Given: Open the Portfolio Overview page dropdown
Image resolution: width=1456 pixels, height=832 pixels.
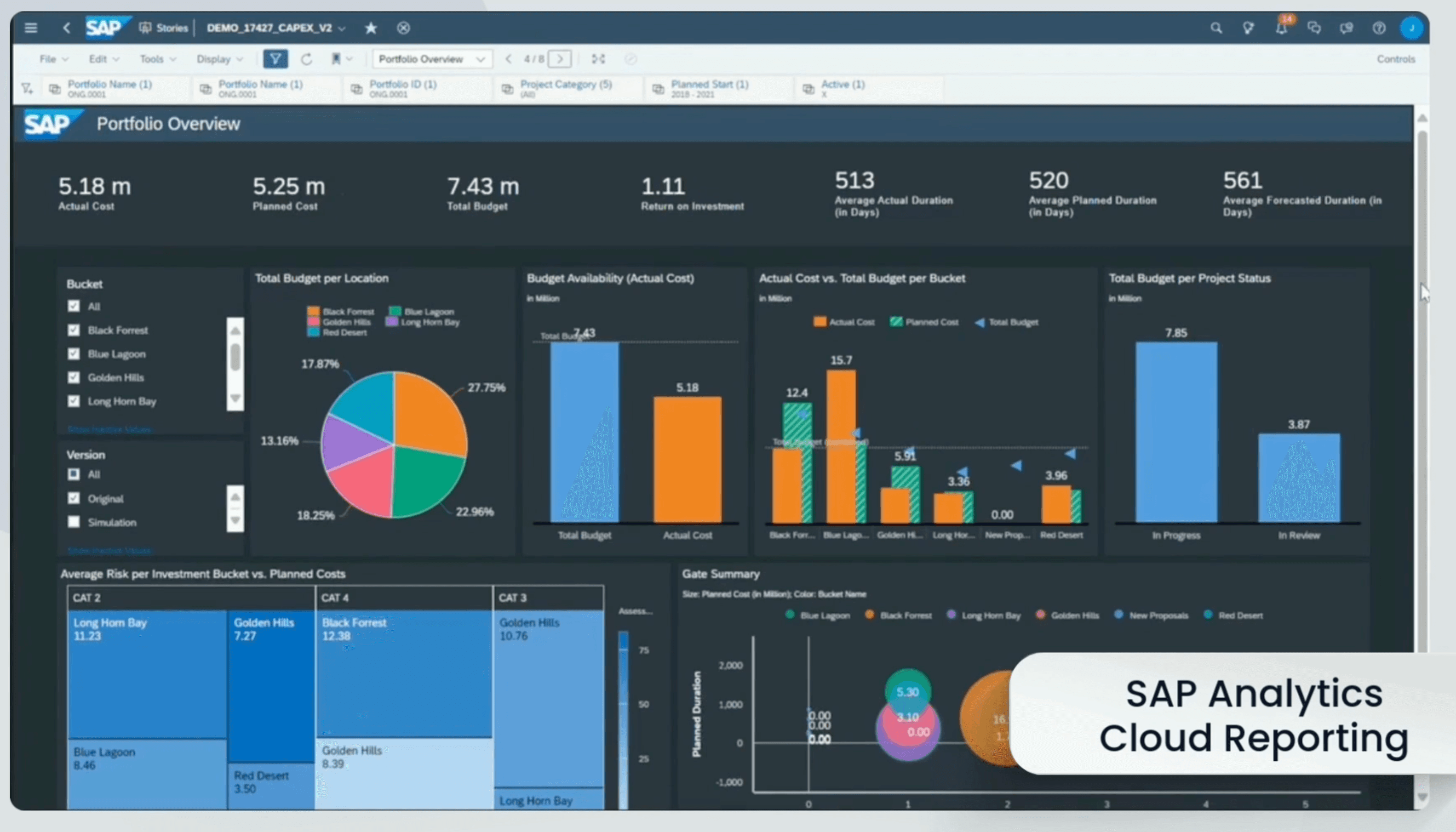Looking at the screenshot, I should click(x=432, y=59).
